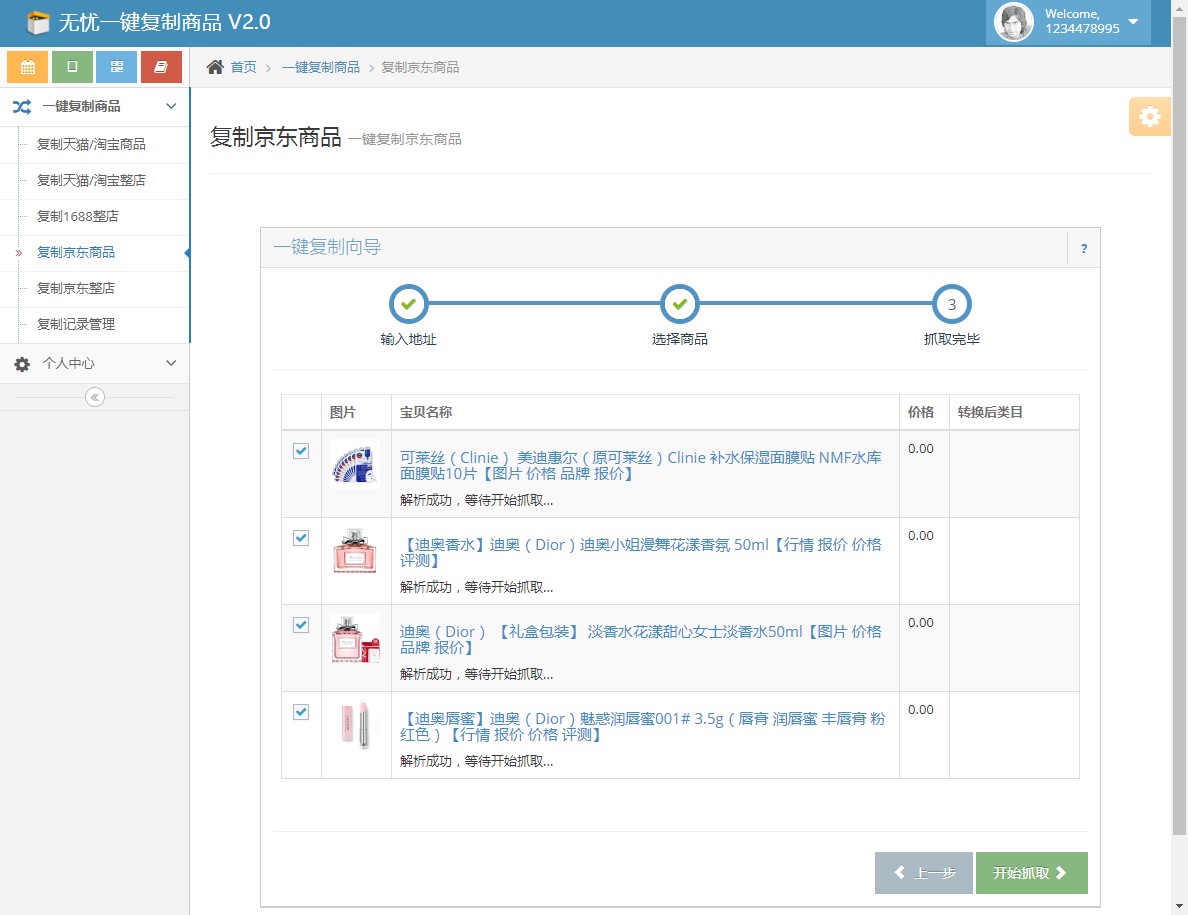Go to 首页 breadcrumb link
This screenshot has height=915, width=1188.
point(243,67)
